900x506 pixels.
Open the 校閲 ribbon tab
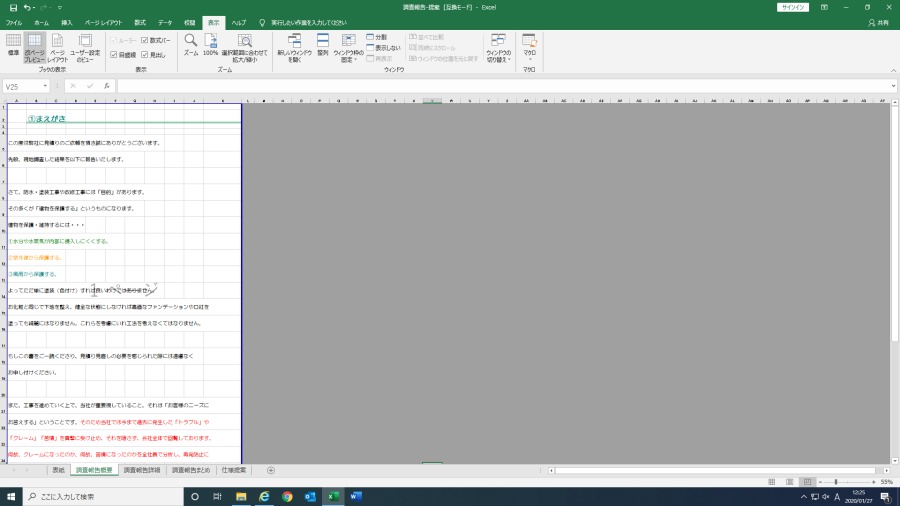click(189, 23)
